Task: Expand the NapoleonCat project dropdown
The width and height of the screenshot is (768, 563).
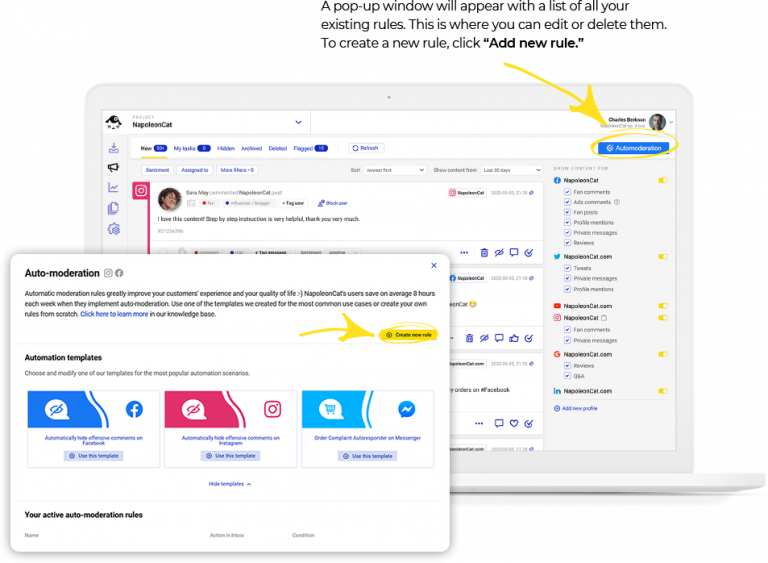Action: click(298, 122)
